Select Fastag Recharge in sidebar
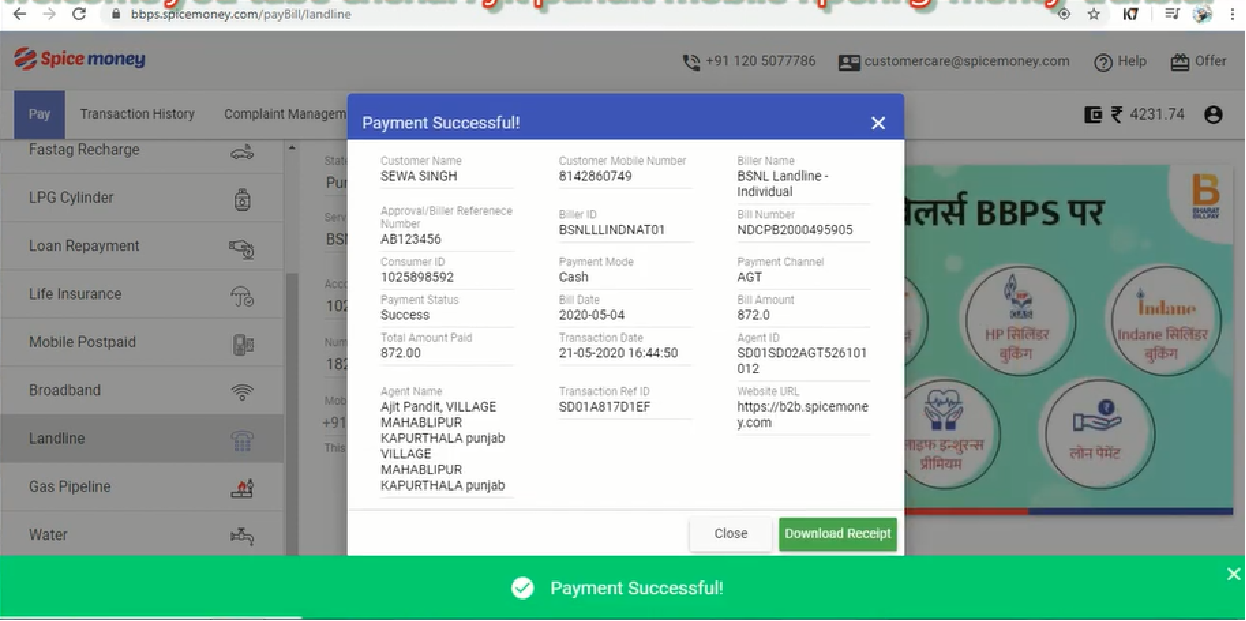This screenshot has width=1246, height=621. point(142,151)
